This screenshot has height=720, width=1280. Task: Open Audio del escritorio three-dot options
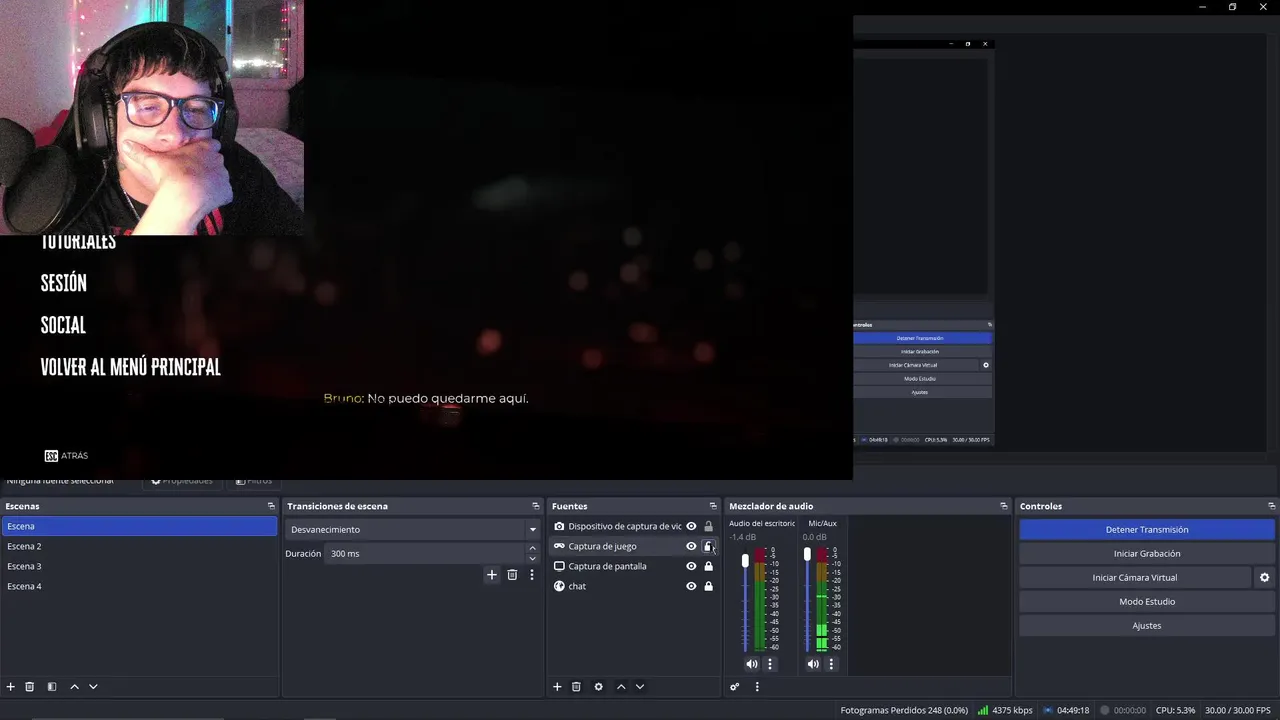[x=770, y=664]
